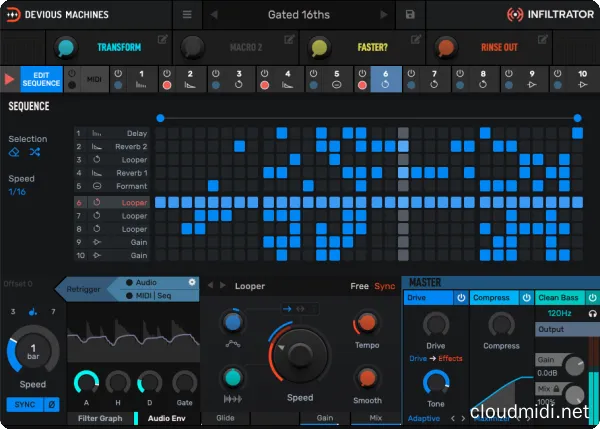This screenshot has width=600, height=429.
Task: Toggle the Compress power button
Action: coord(526,297)
